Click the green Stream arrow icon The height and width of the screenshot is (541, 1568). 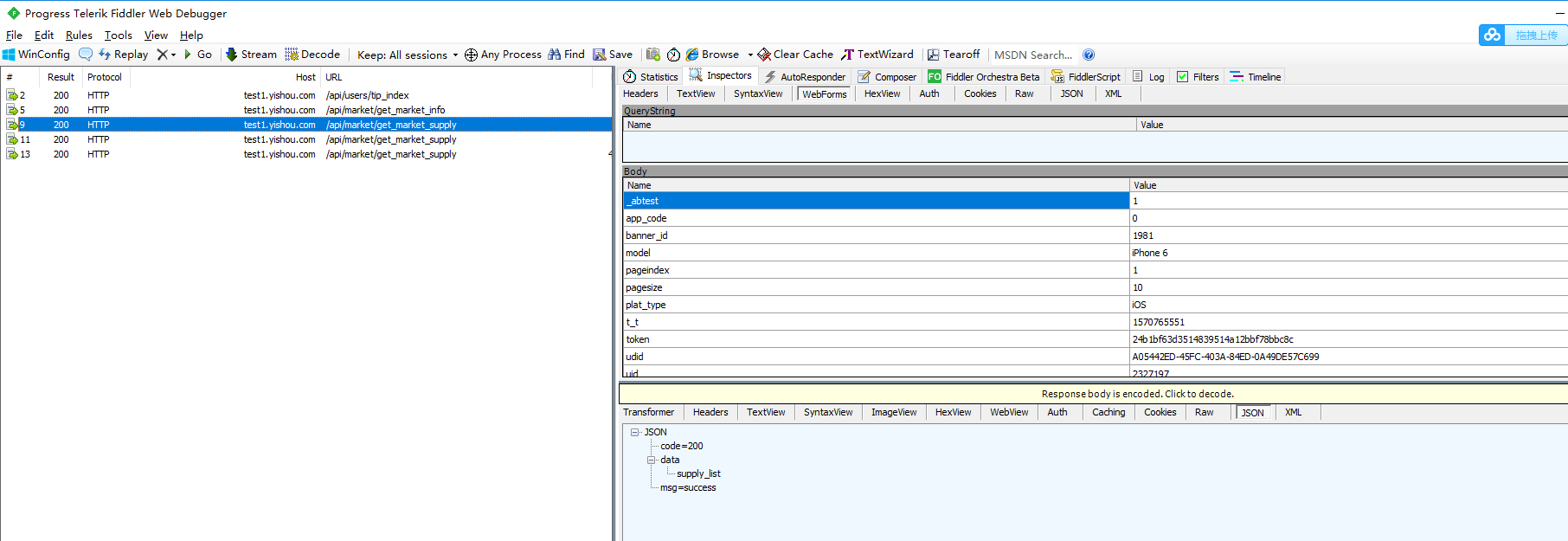231,55
